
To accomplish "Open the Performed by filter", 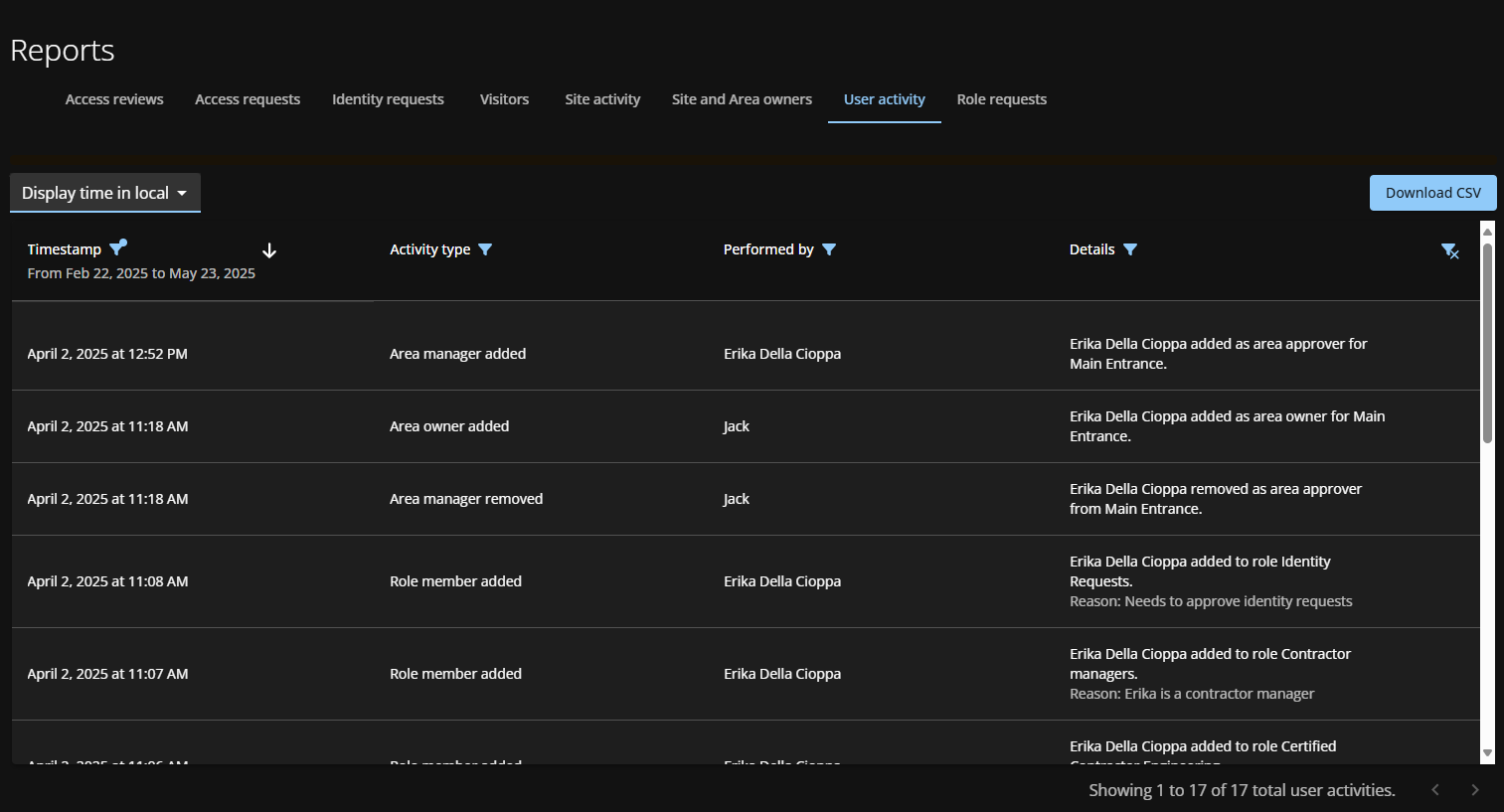I will click(x=829, y=249).
